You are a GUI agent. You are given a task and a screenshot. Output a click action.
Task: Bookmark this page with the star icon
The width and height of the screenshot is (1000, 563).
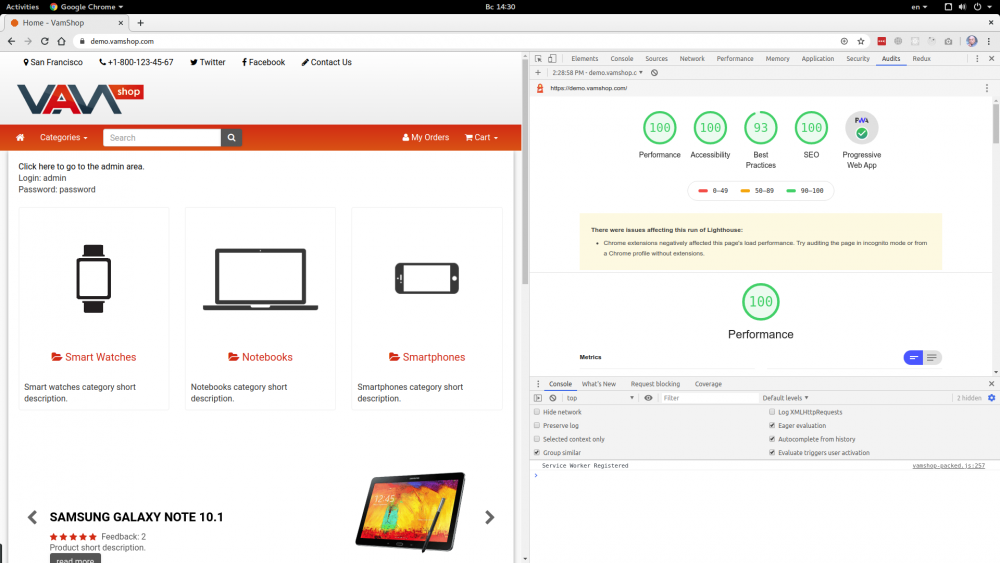click(x=861, y=41)
